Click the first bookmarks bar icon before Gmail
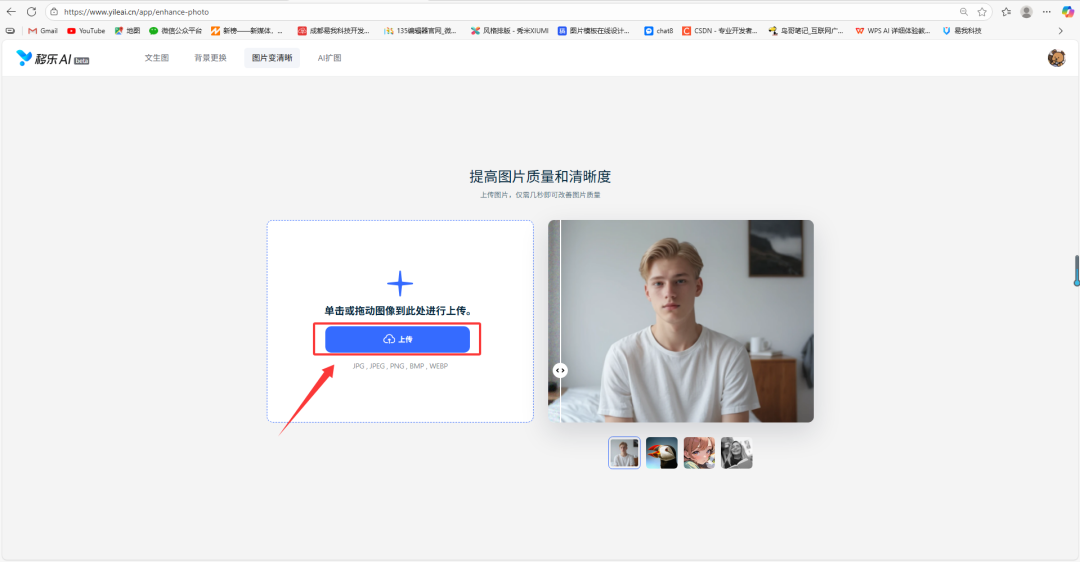 point(10,31)
